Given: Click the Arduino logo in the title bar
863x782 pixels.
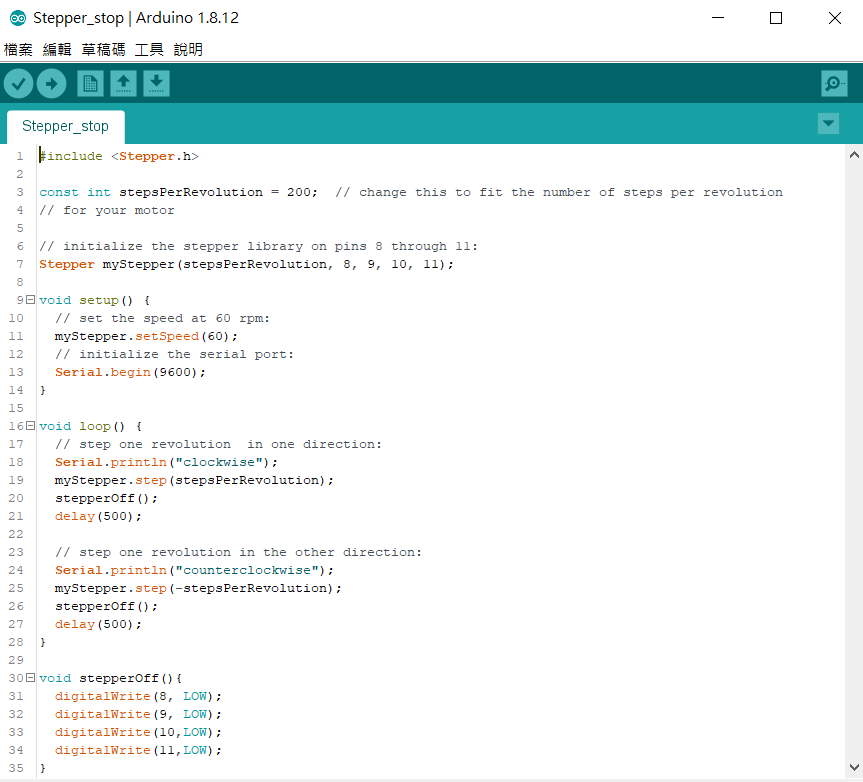Looking at the screenshot, I should [17, 18].
